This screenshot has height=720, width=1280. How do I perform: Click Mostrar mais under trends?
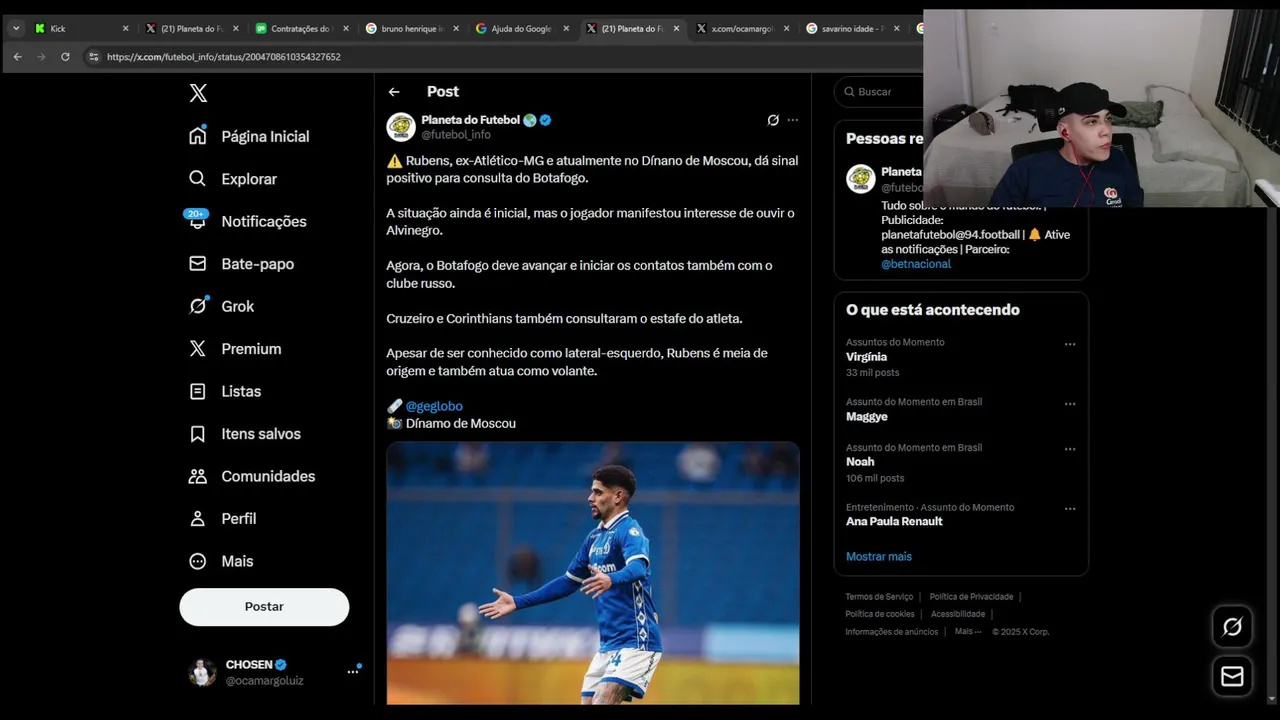click(x=879, y=556)
